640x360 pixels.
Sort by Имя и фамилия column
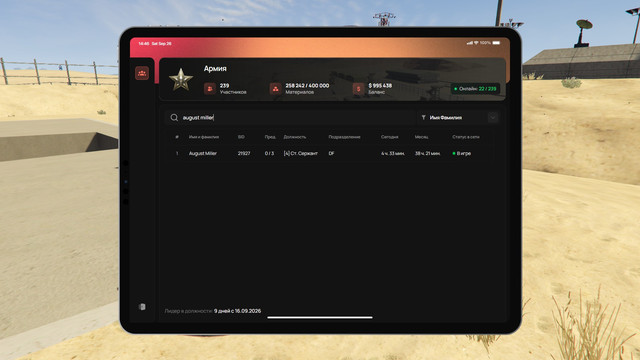point(204,137)
